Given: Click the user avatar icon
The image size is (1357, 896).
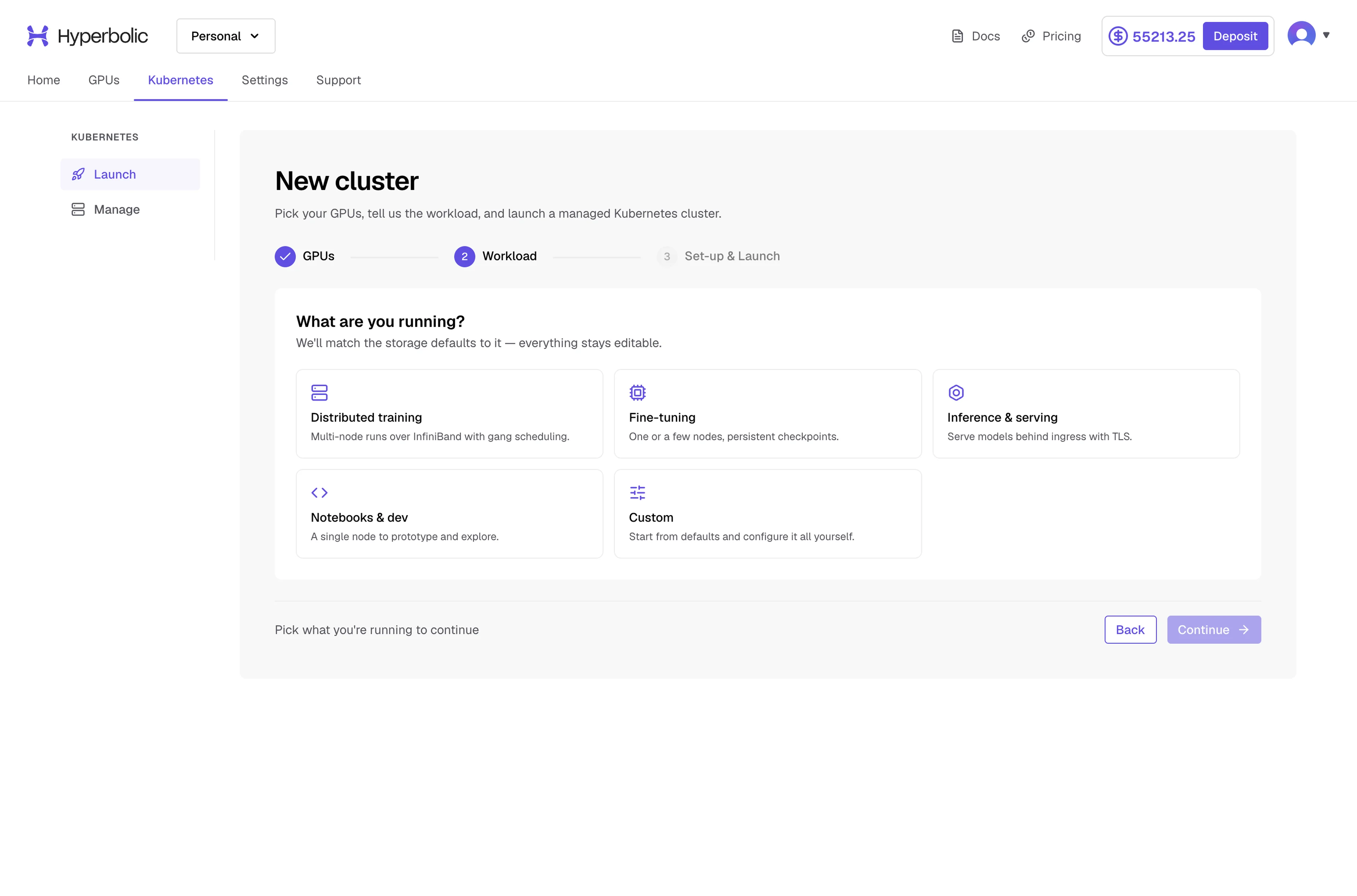Looking at the screenshot, I should tap(1301, 35).
